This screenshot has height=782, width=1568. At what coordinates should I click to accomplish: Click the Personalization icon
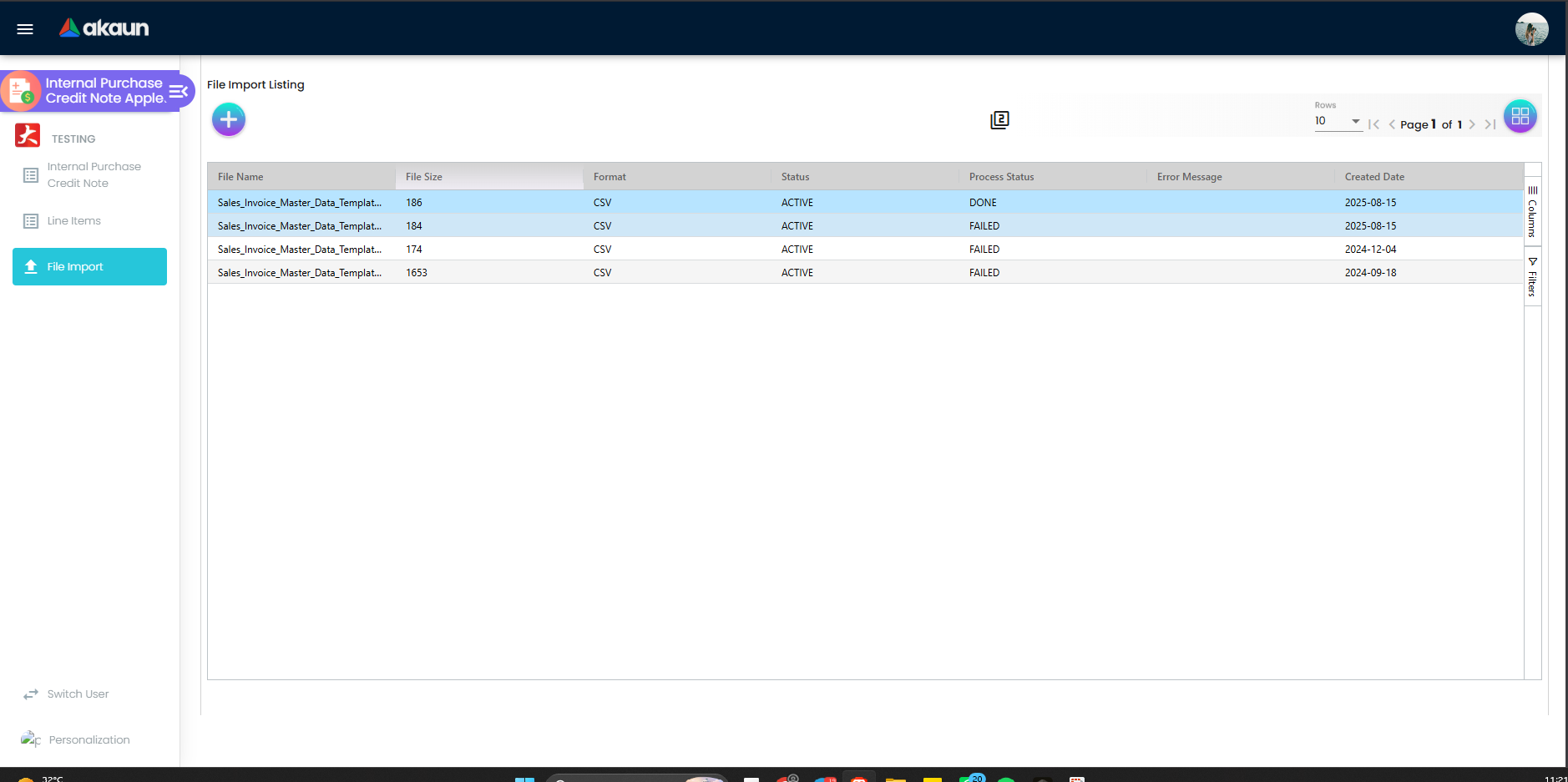coord(31,739)
